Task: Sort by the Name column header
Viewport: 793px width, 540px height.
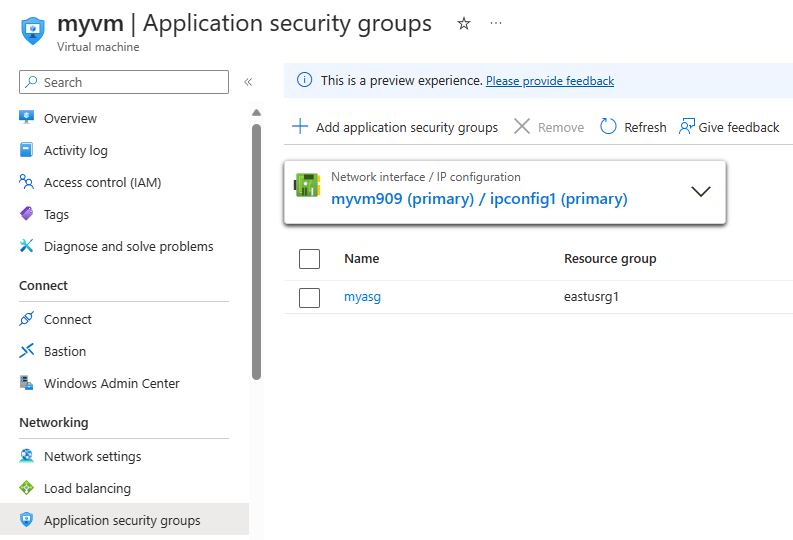Action: pyautogui.click(x=362, y=258)
